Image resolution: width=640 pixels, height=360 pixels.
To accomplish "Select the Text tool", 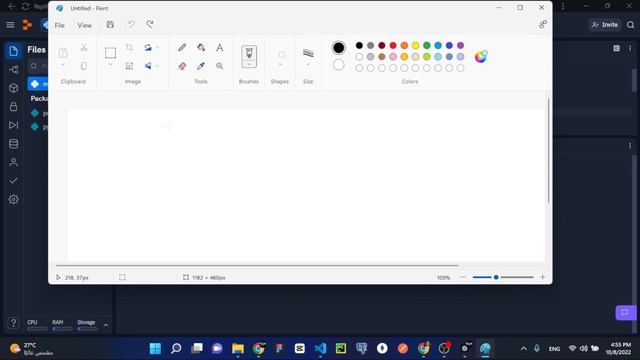I will tap(220, 47).
